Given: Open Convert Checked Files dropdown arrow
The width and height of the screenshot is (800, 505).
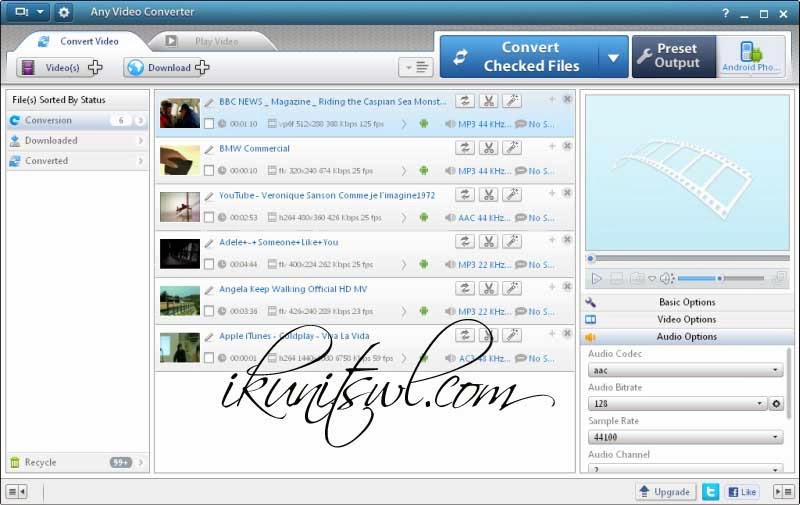Looking at the screenshot, I should tap(613, 57).
